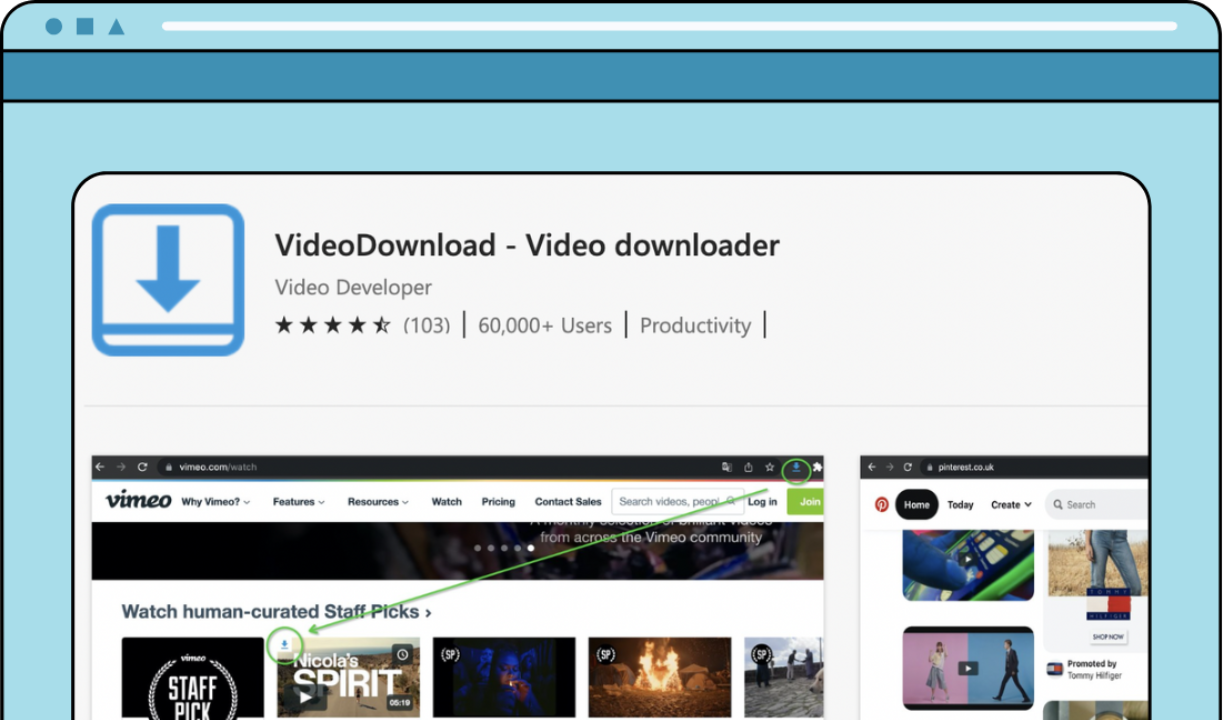Click the VideoDownload icon in Chrome's toolbar
1223x720 pixels.
[x=796, y=467]
